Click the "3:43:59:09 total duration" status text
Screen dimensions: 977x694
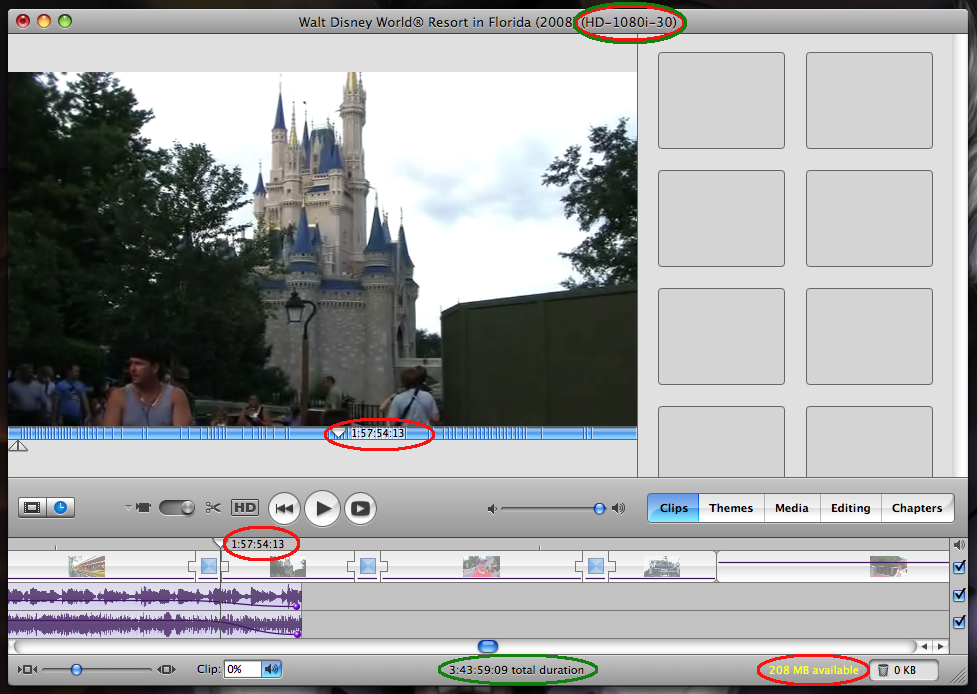coord(517,670)
